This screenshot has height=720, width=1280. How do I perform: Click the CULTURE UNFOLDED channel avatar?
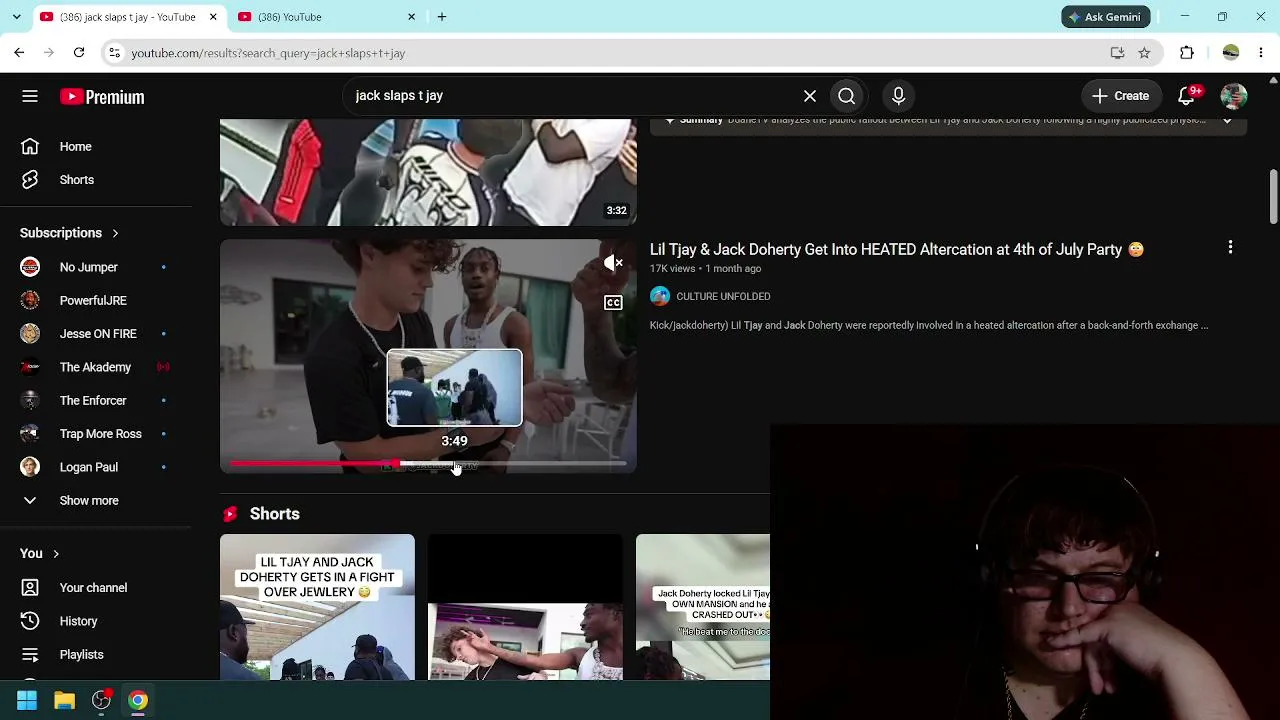[660, 296]
